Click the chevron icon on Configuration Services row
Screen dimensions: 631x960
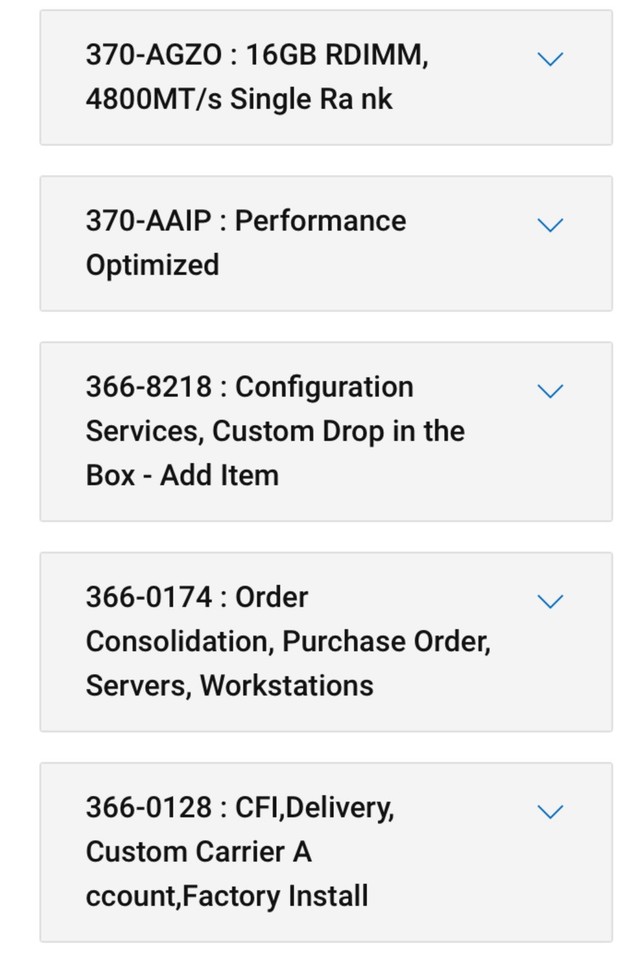tap(549, 390)
